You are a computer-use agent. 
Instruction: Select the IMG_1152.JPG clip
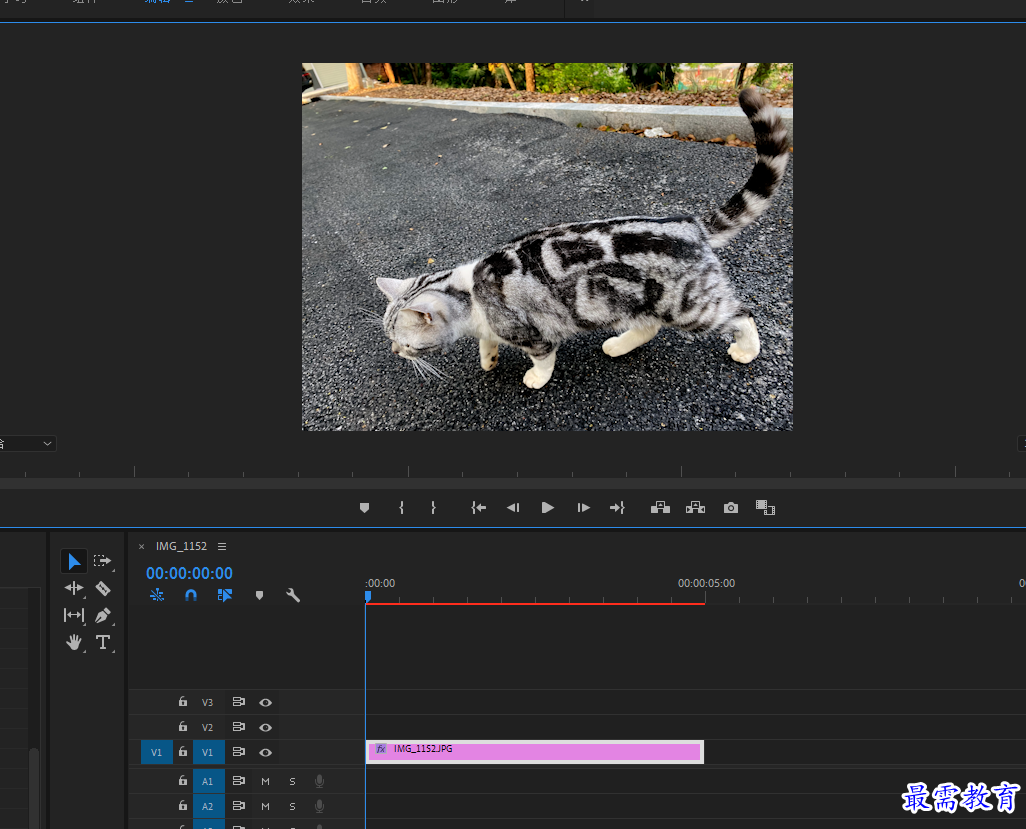[x=535, y=752]
